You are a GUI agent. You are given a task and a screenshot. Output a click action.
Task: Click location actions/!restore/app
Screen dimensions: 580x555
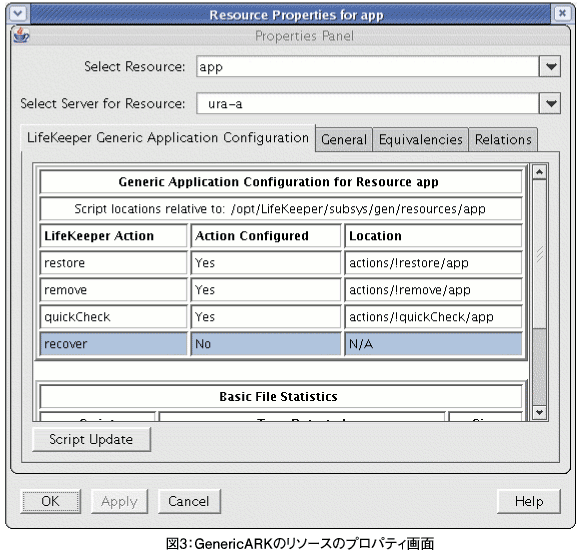pyautogui.click(x=433, y=263)
